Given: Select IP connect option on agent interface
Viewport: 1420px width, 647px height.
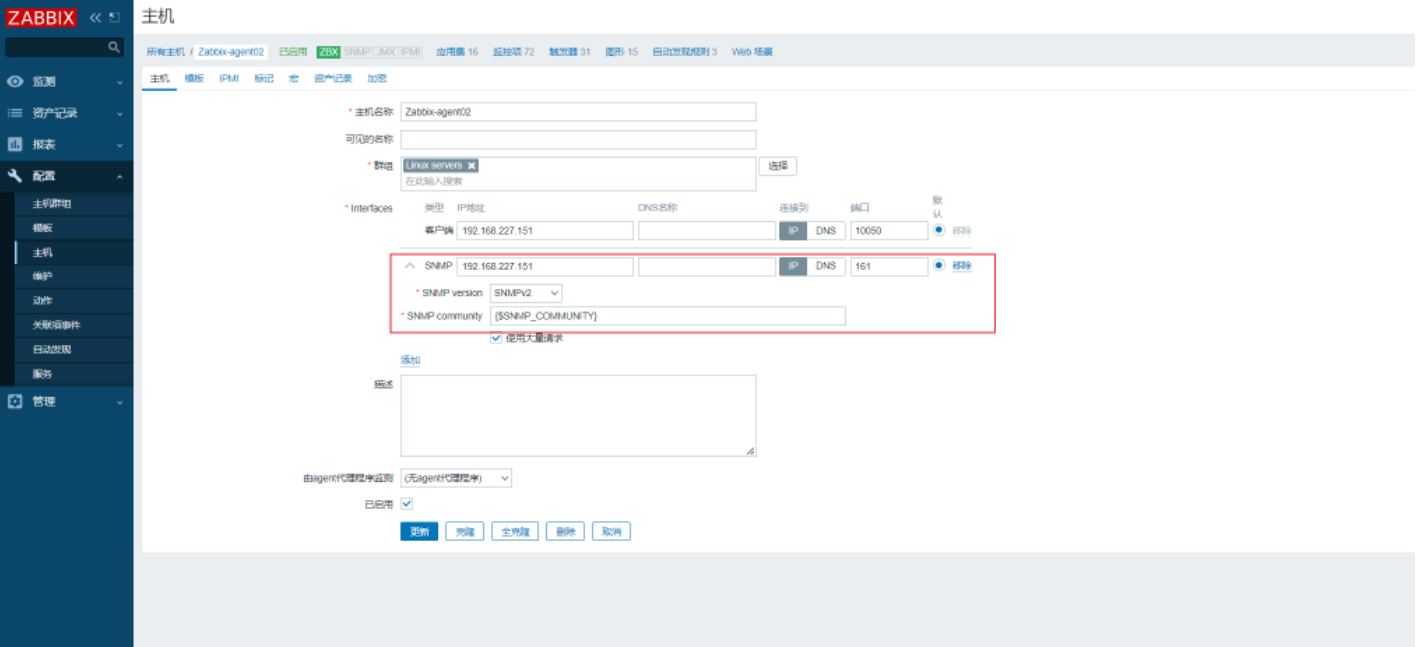Looking at the screenshot, I should coord(793,230).
